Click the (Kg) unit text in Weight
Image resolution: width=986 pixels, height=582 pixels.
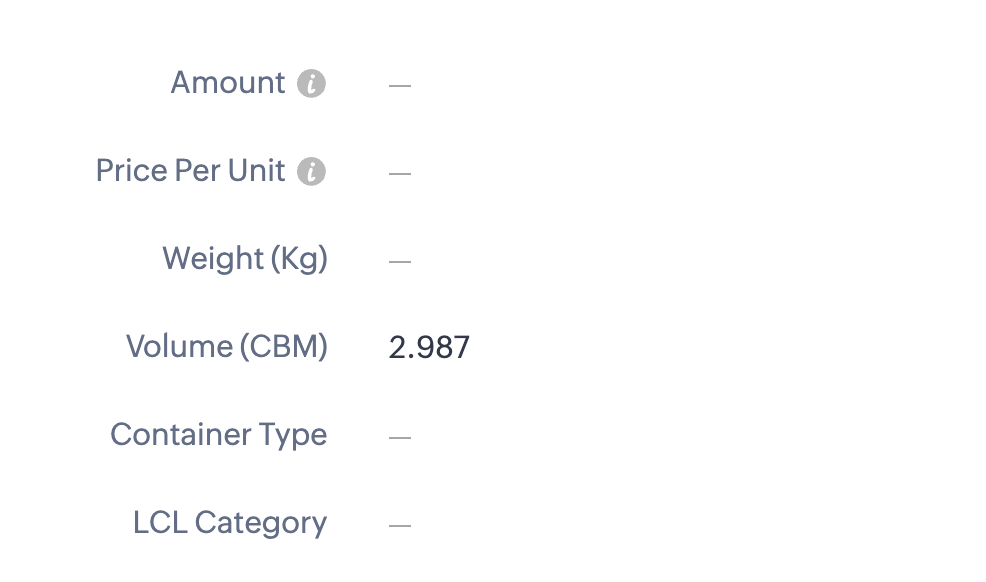point(299,259)
